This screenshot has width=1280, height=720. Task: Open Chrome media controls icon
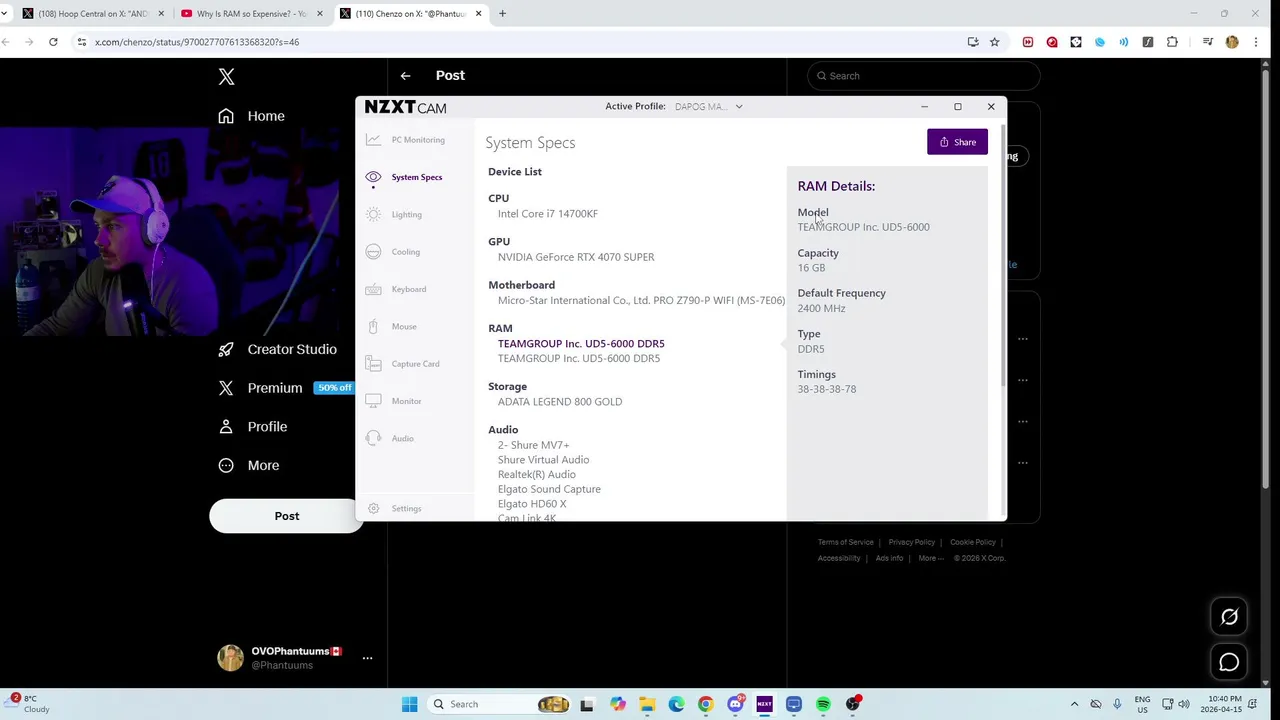[1208, 42]
